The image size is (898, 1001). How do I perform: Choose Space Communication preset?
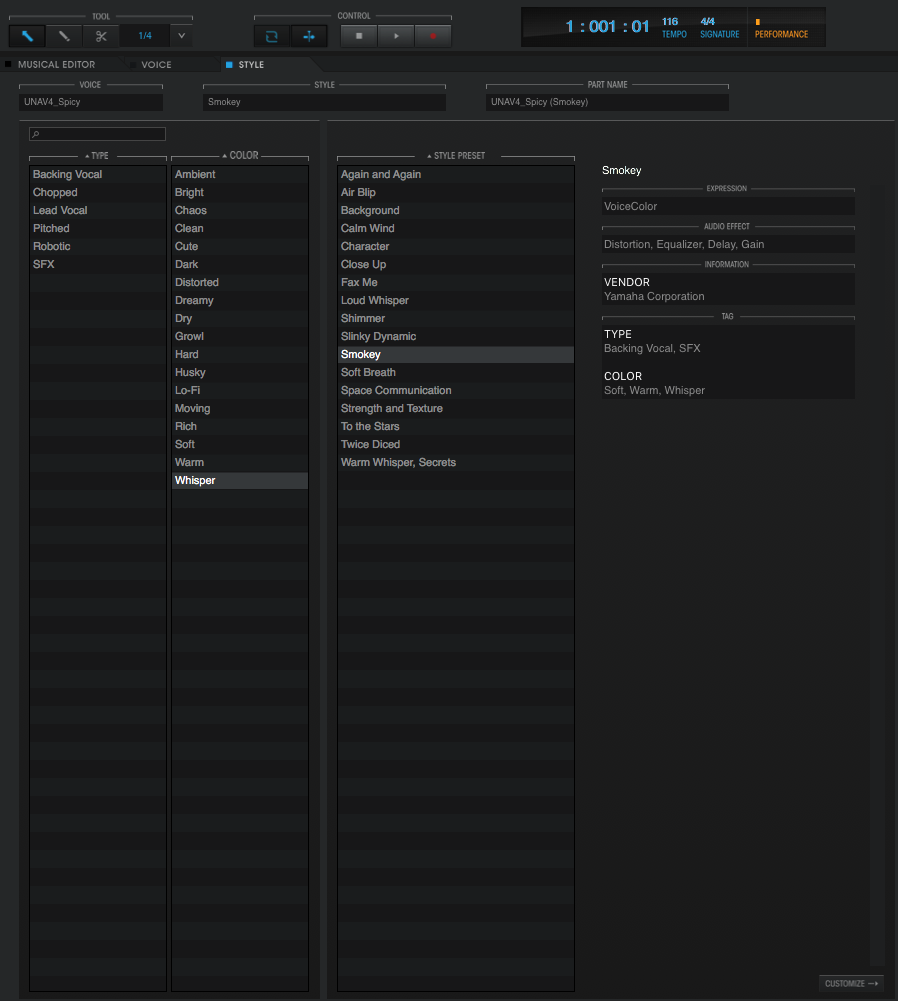pyautogui.click(x=456, y=390)
